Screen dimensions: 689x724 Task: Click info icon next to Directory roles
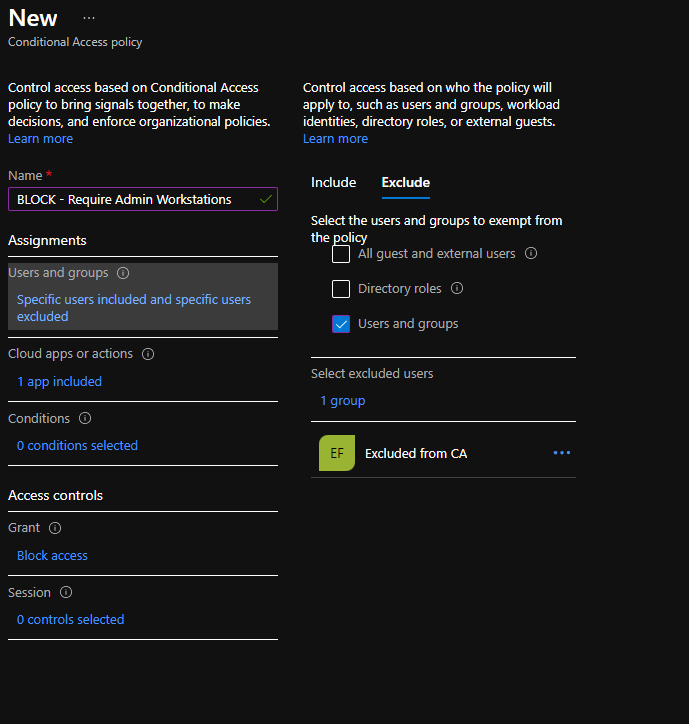click(457, 289)
